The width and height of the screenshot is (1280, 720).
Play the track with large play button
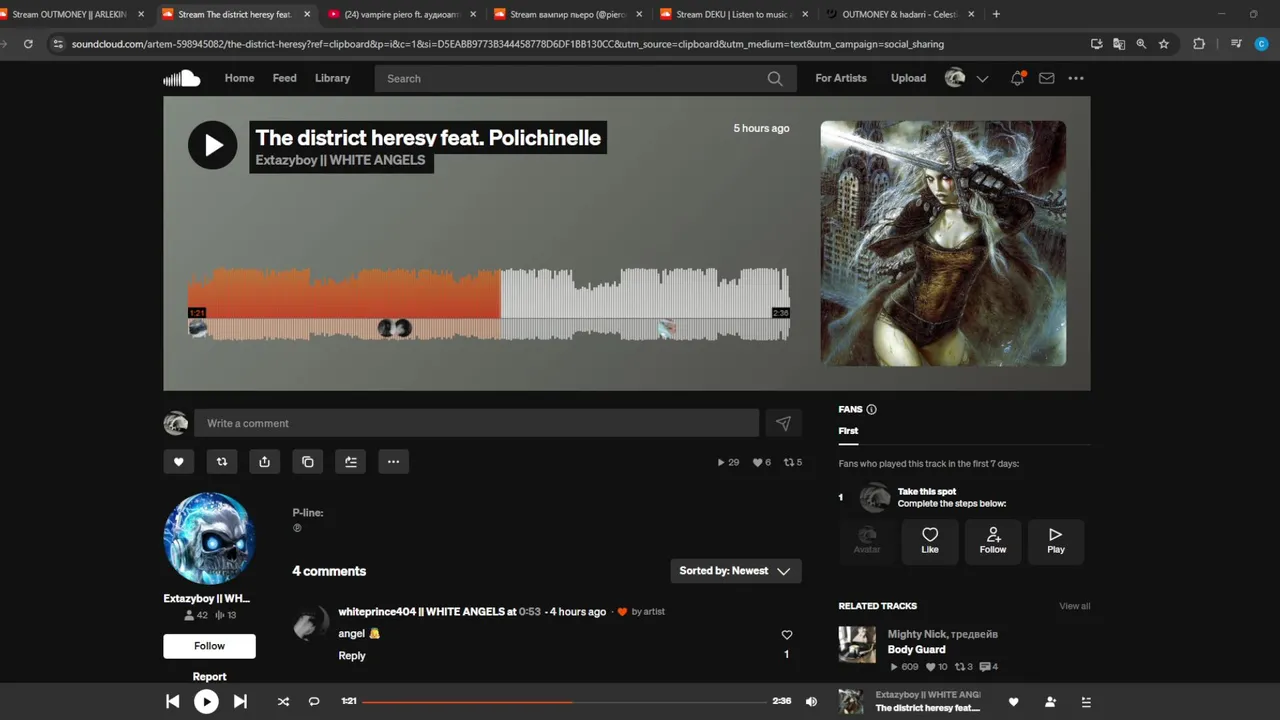coord(213,145)
